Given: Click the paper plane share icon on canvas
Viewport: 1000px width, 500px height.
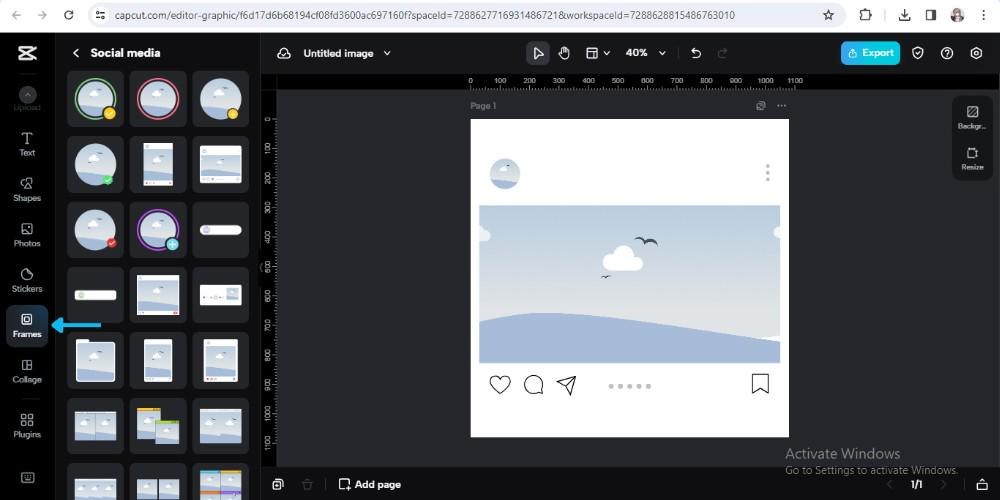Looking at the screenshot, I should click(x=566, y=385).
